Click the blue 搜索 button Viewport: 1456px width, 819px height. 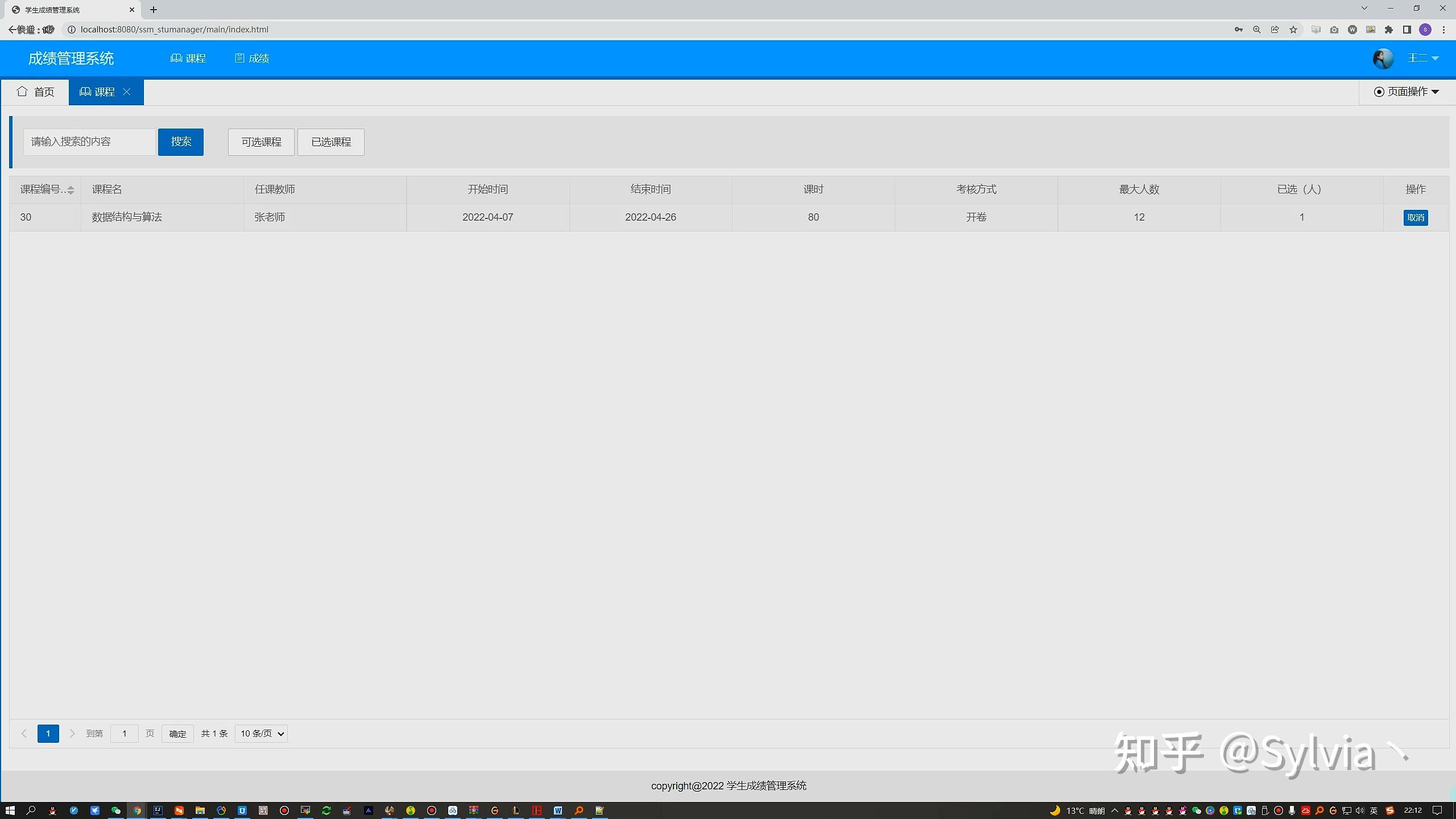point(181,142)
